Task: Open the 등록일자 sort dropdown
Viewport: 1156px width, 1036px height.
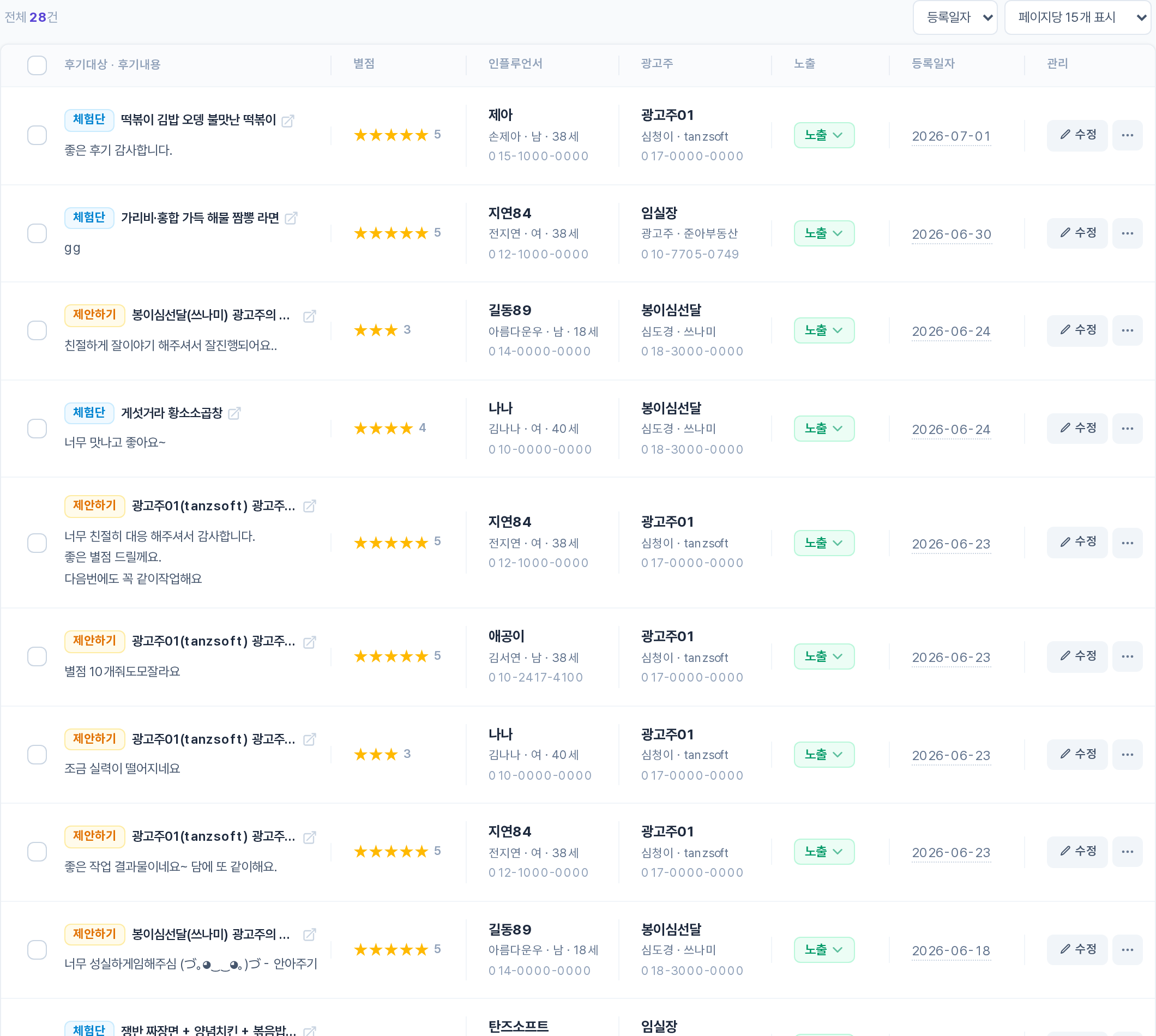Action: [954, 17]
